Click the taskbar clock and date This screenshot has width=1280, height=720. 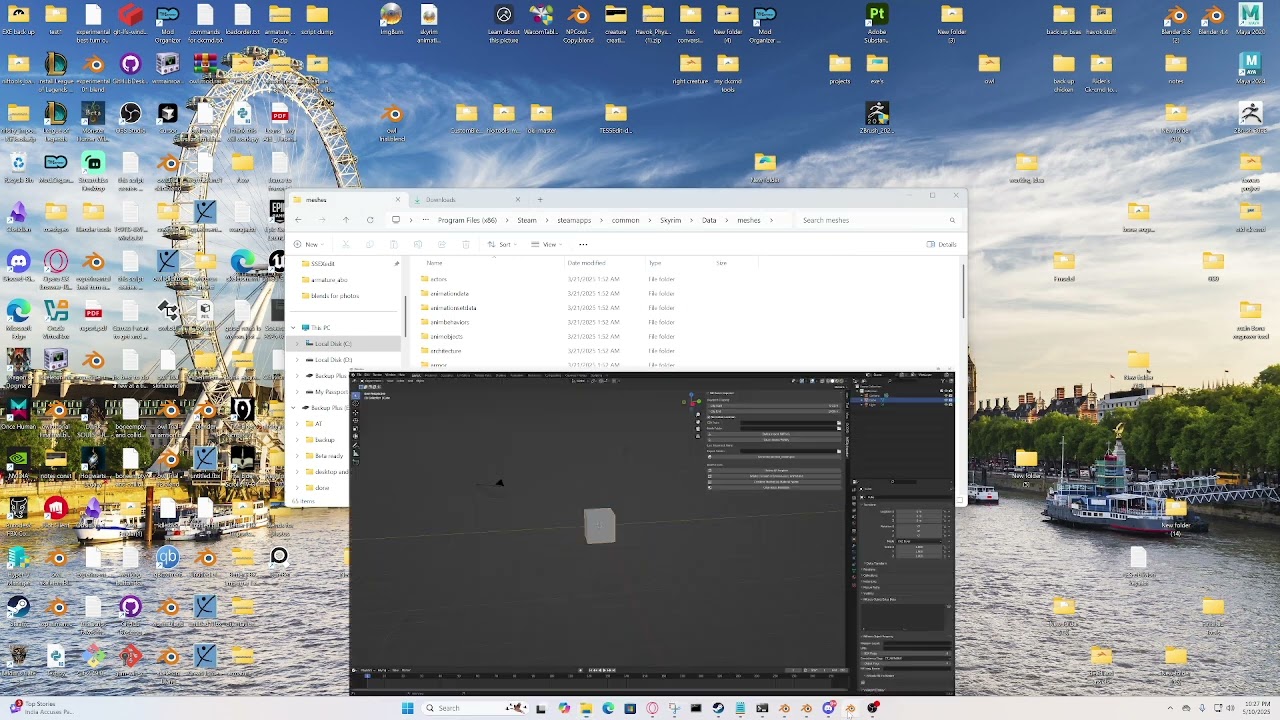[x=1256, y=708]
